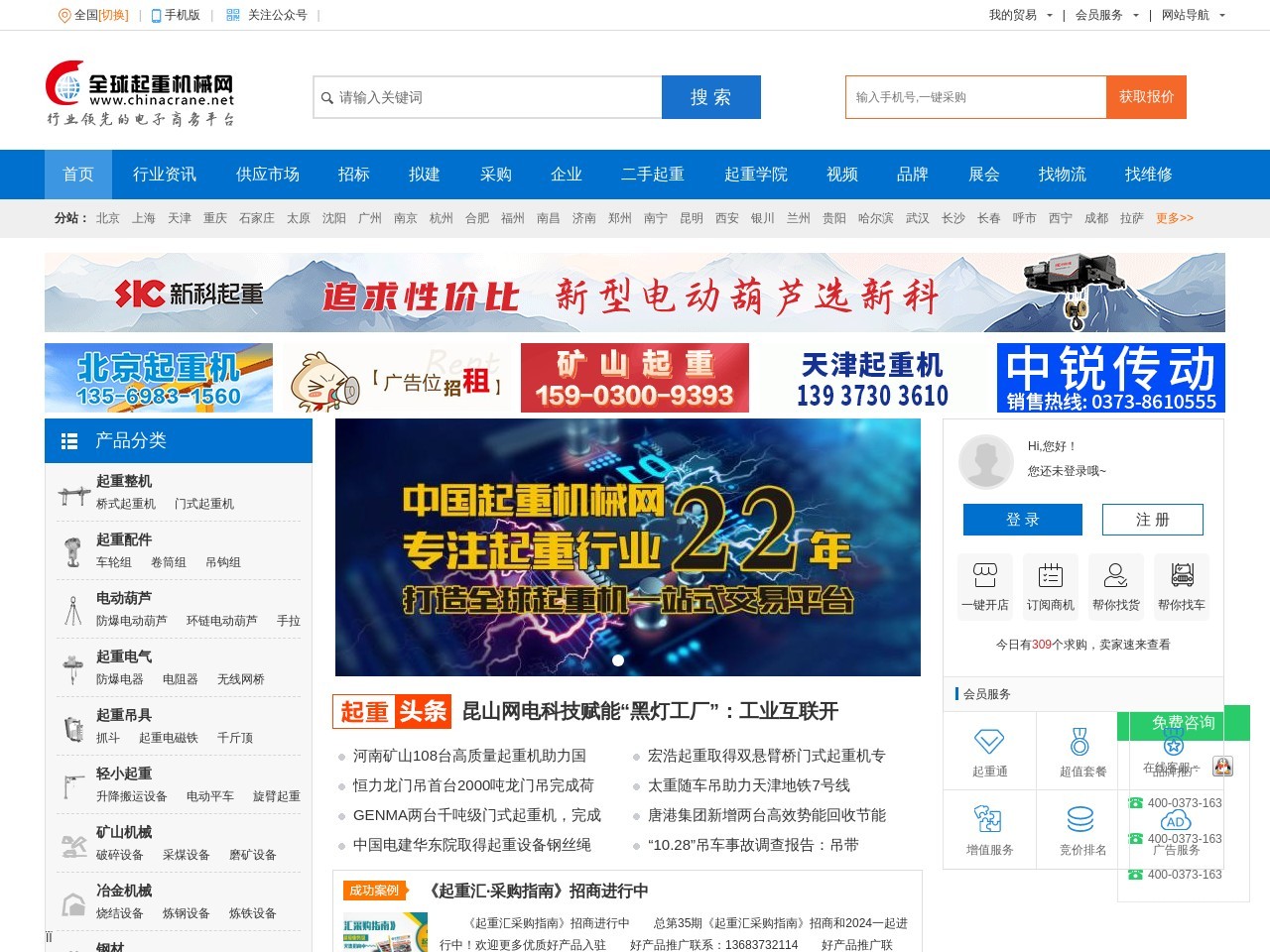Screen dimensions: 1270x952
Task: Click the location pin icon beside 全国
Action: [64, 15]
